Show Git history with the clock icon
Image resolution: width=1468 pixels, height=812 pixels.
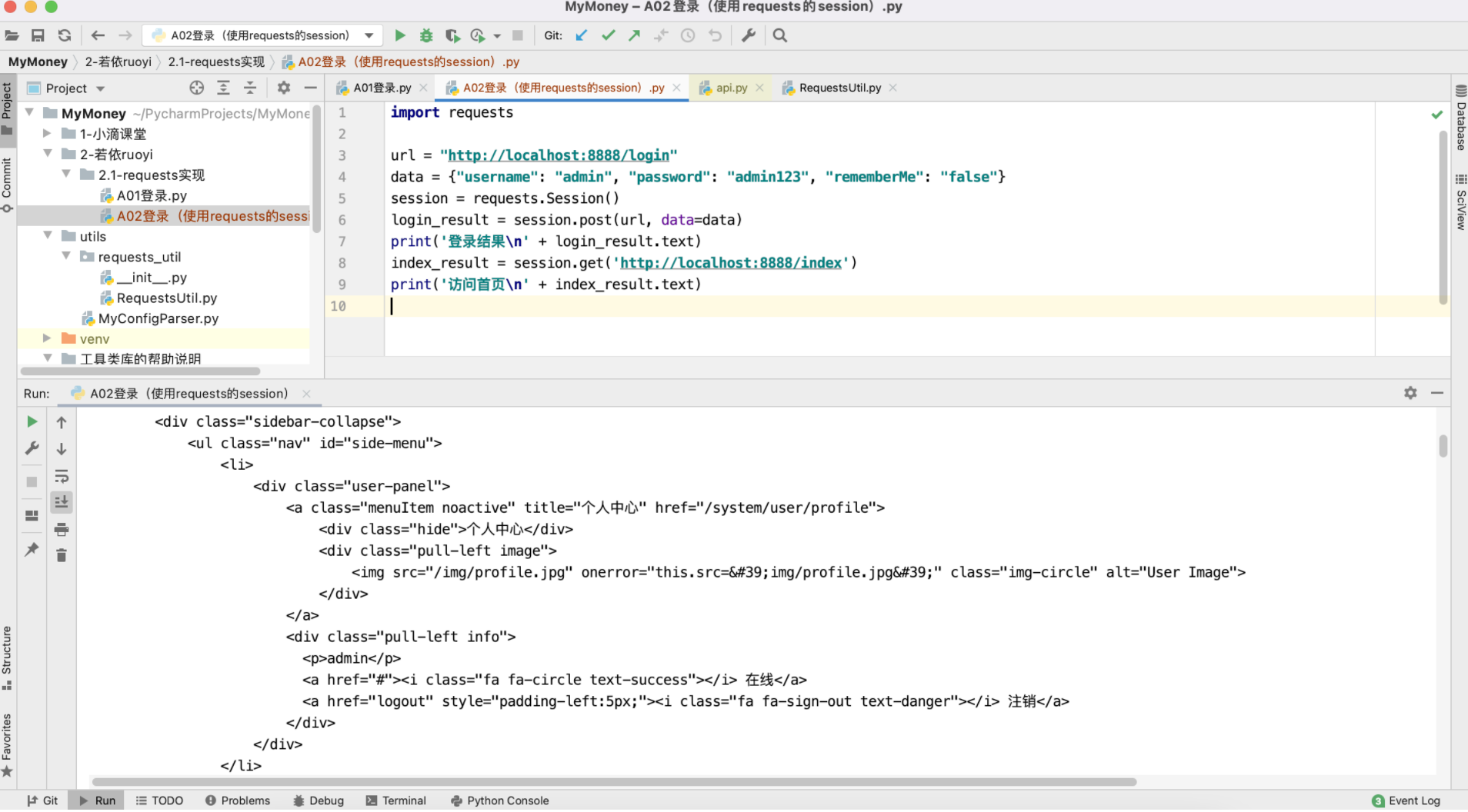(688, 35)
